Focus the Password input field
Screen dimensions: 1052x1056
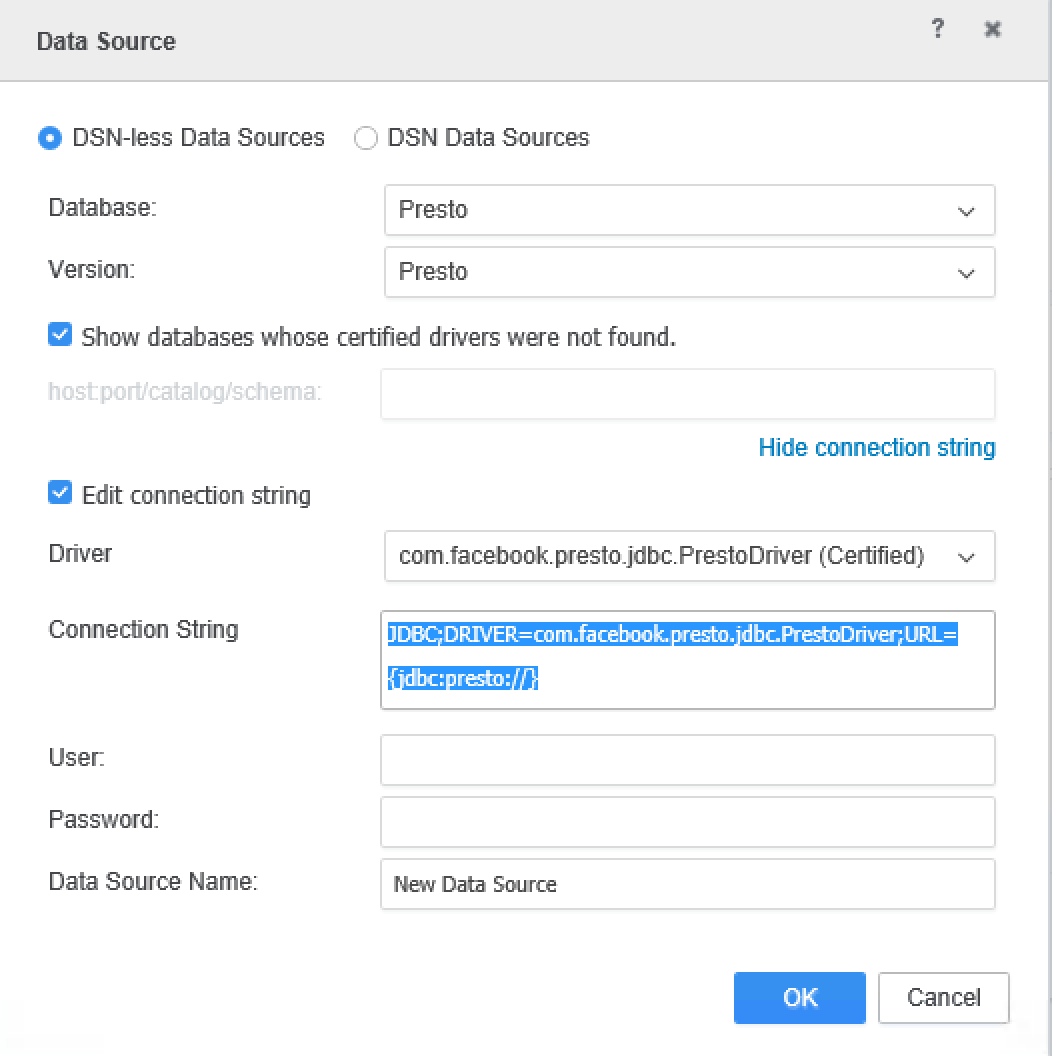[687, 822]
